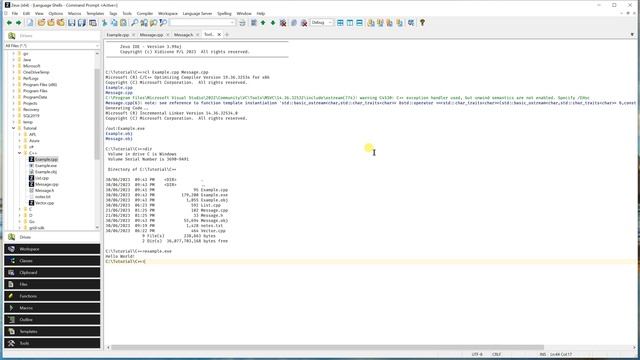The width and height of the screenshot is (640, 360).
Task: Open the Compiler menu
Action: (144, 13)
